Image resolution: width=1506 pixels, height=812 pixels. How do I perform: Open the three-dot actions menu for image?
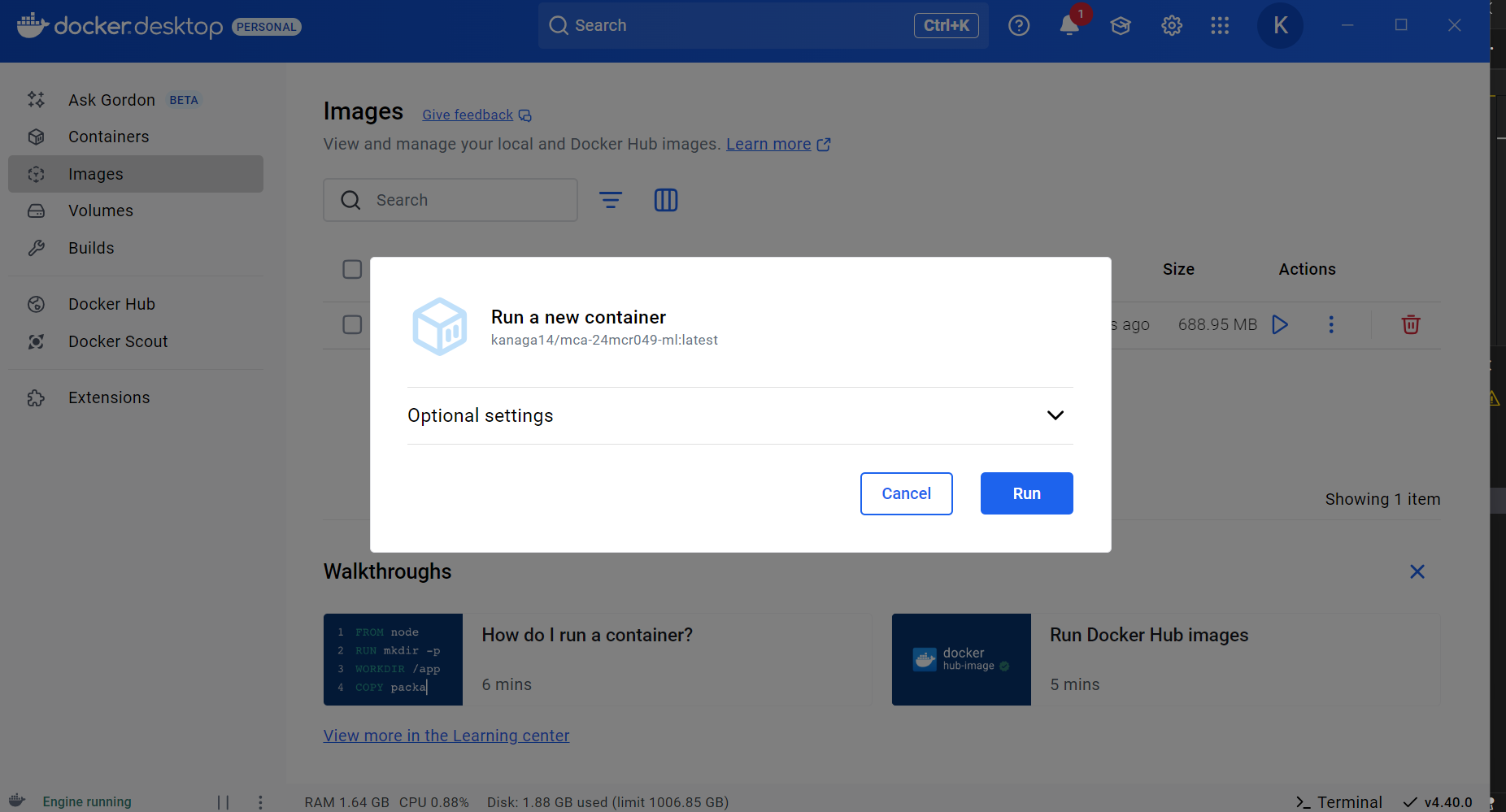tap(1331, 324)
